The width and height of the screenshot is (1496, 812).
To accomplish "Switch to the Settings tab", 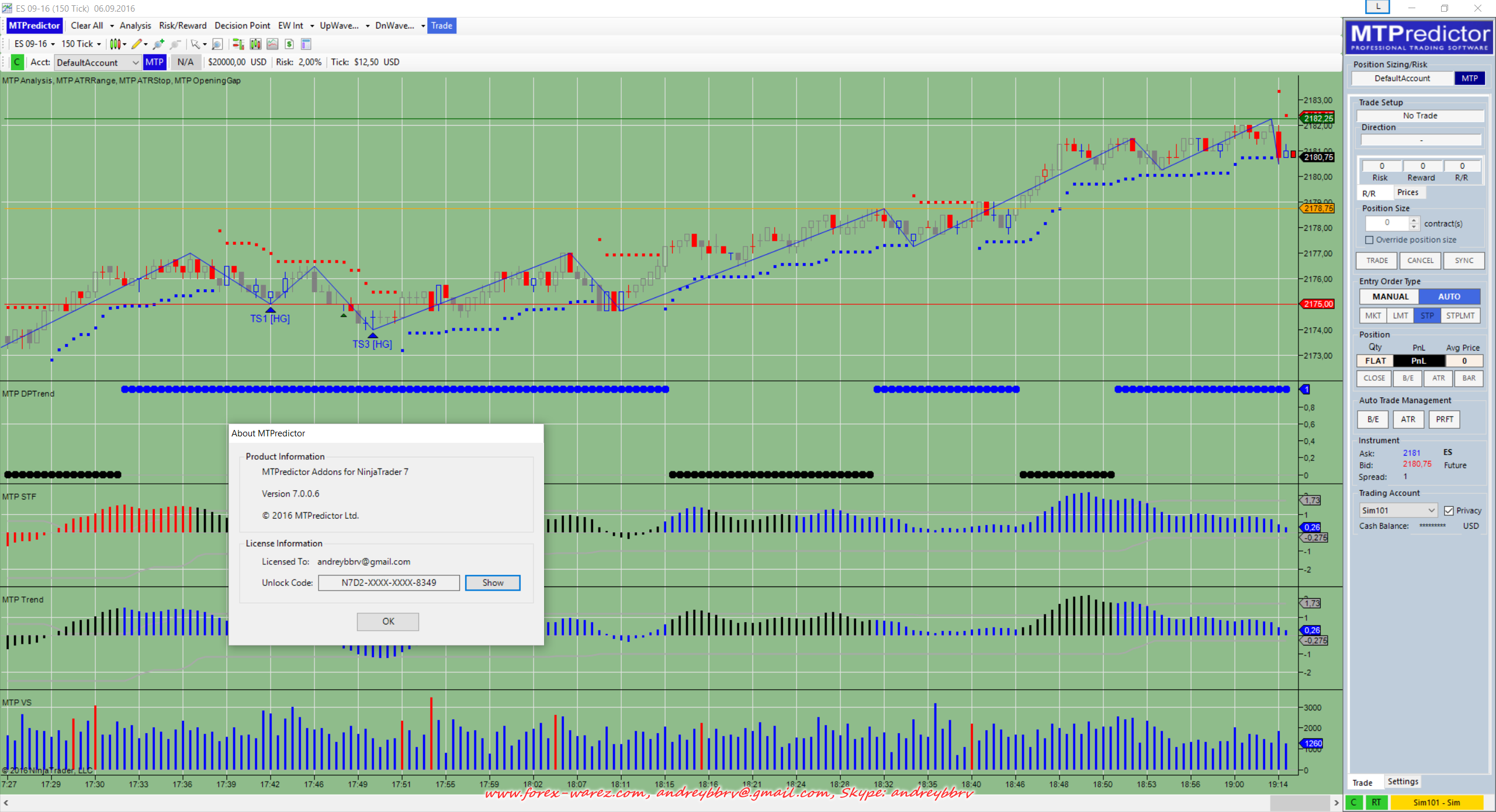I will pyautogui.click(x=1402, y=782).
